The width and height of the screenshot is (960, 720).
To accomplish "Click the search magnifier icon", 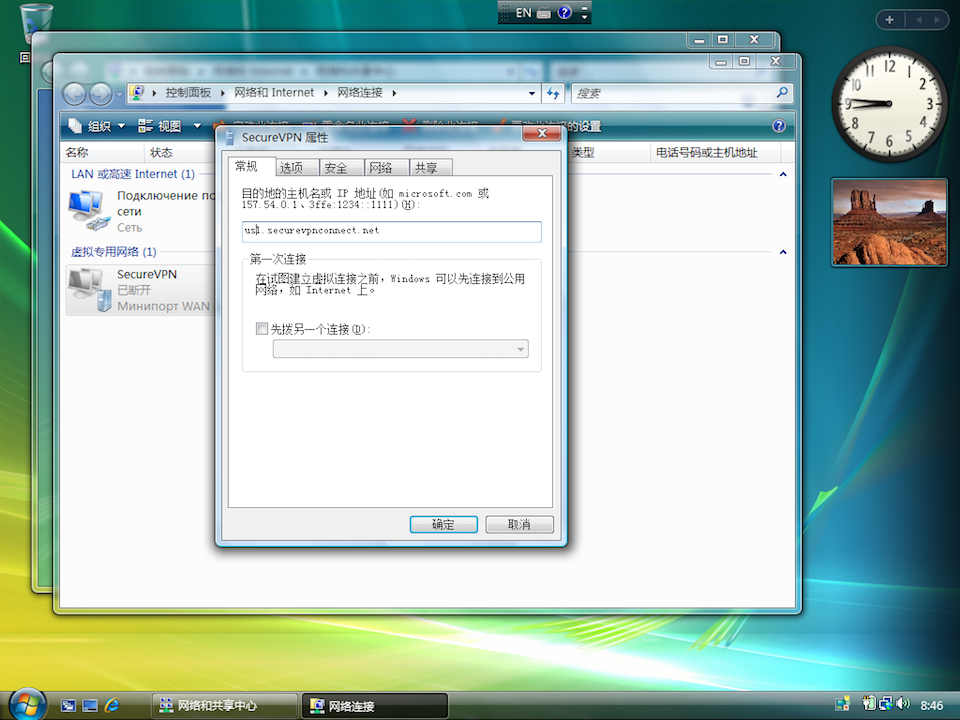I will 782,92.
